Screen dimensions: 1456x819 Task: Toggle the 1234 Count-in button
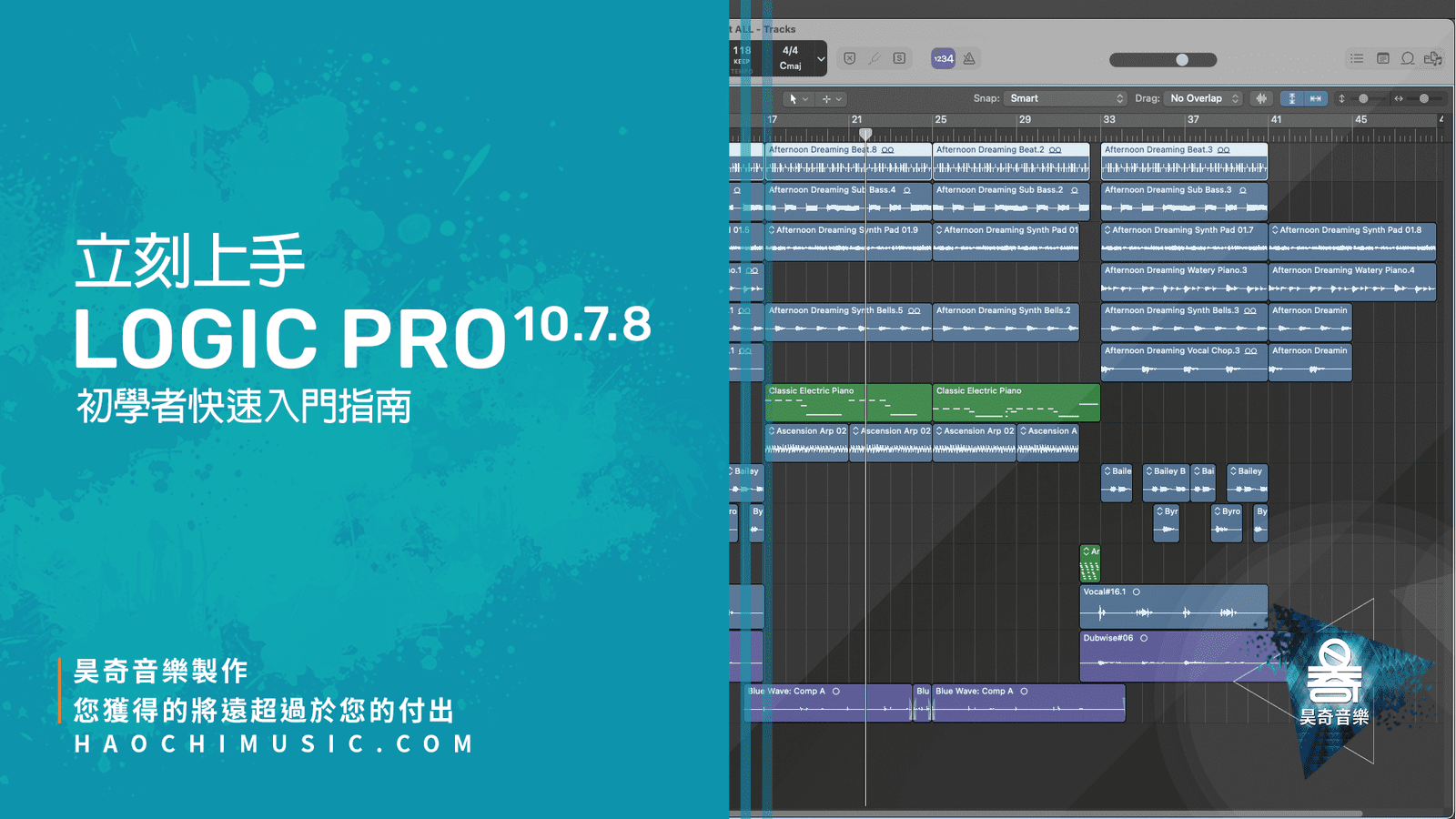point(944,58)
